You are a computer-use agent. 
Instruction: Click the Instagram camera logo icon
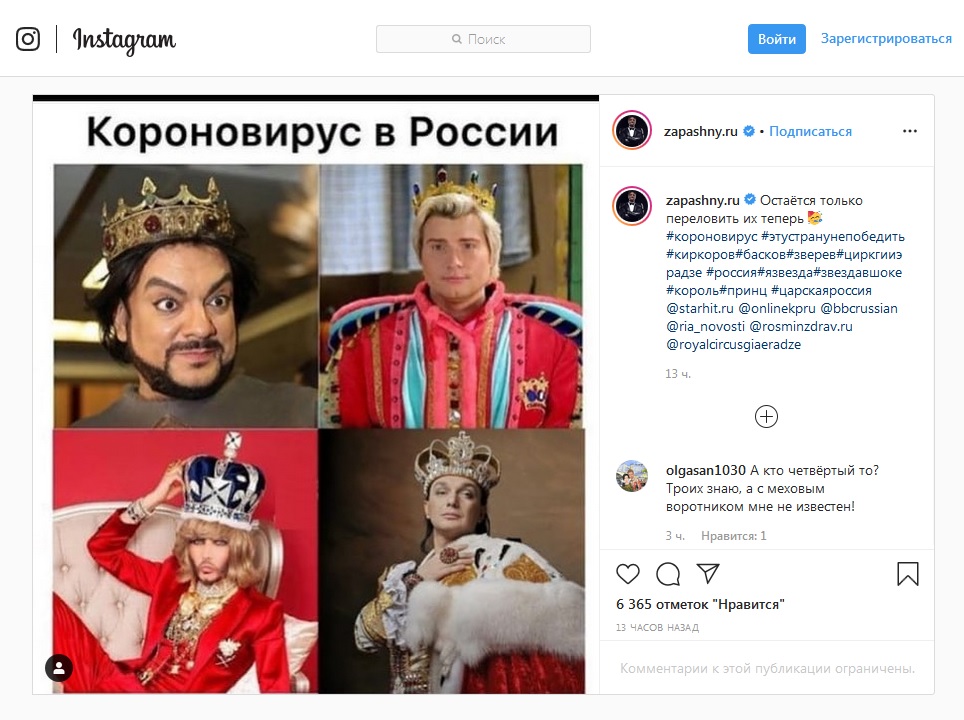point(28,39)
